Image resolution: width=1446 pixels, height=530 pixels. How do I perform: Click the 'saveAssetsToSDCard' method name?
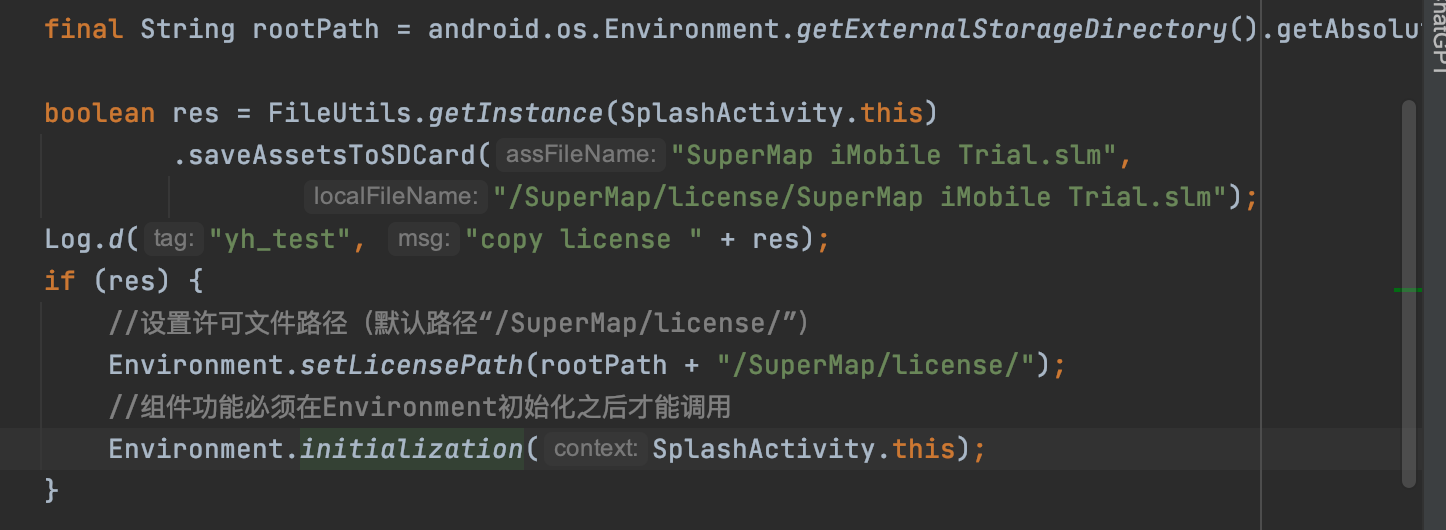[332, 155]
